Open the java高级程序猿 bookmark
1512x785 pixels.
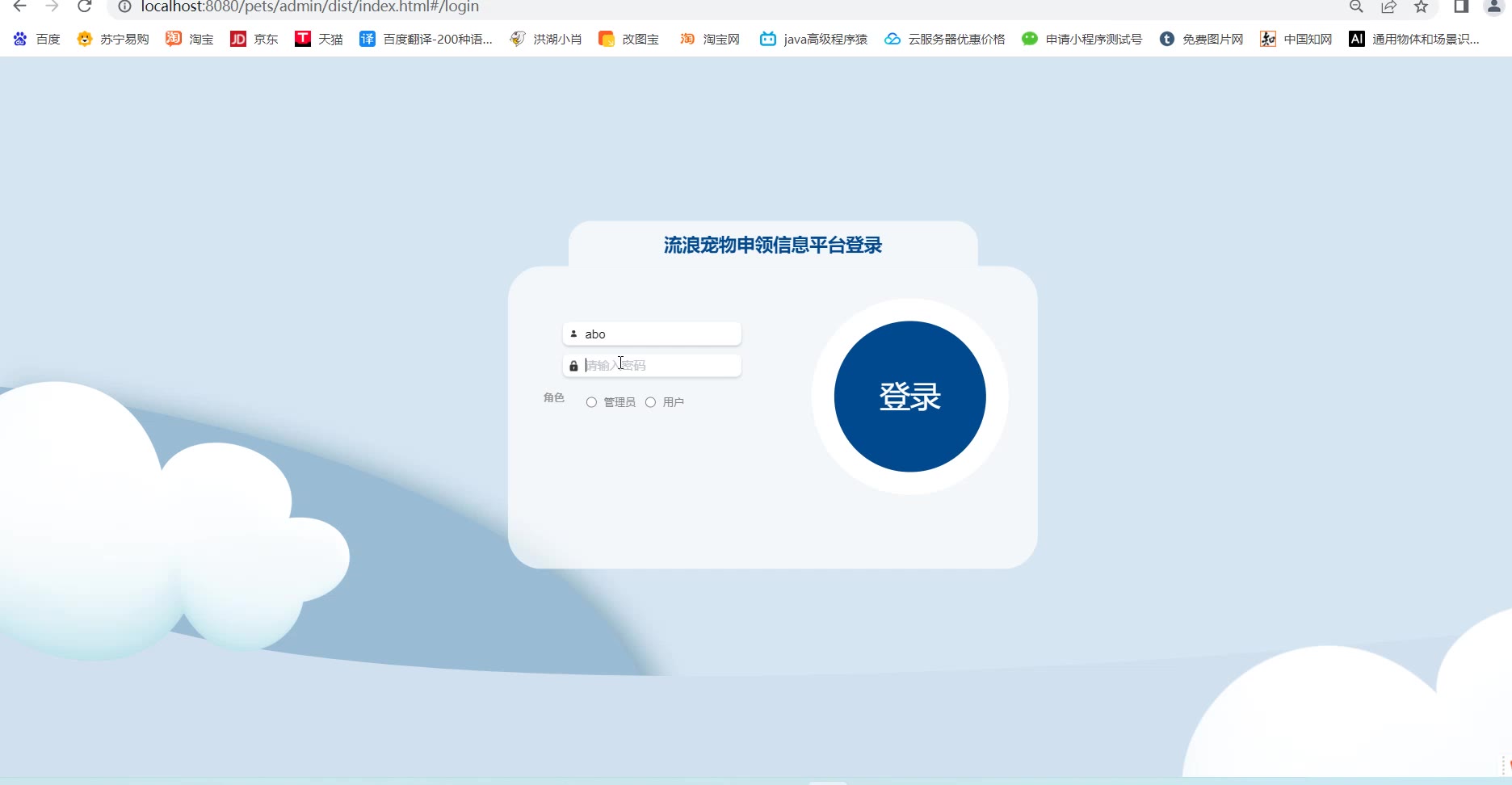pos(814,39)
